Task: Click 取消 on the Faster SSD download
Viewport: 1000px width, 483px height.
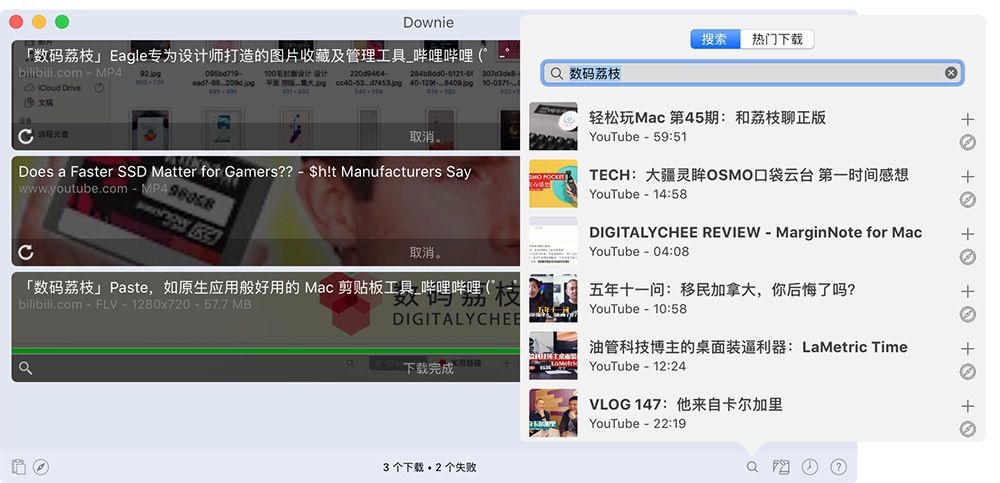Action: tap(425, 252)
